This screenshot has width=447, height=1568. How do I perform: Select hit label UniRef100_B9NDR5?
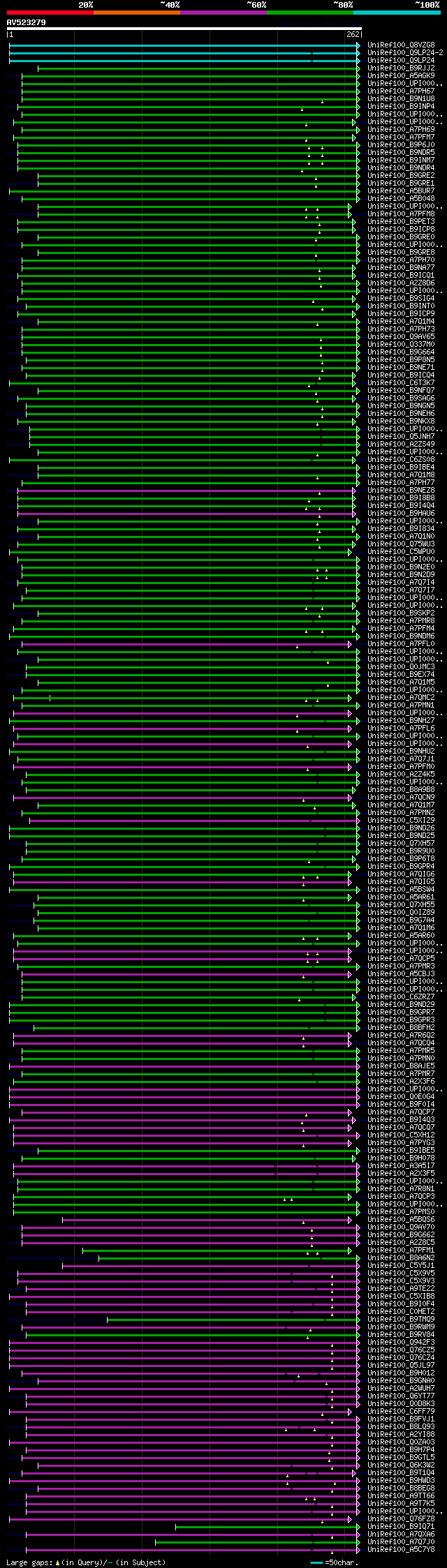pos(401,153)
